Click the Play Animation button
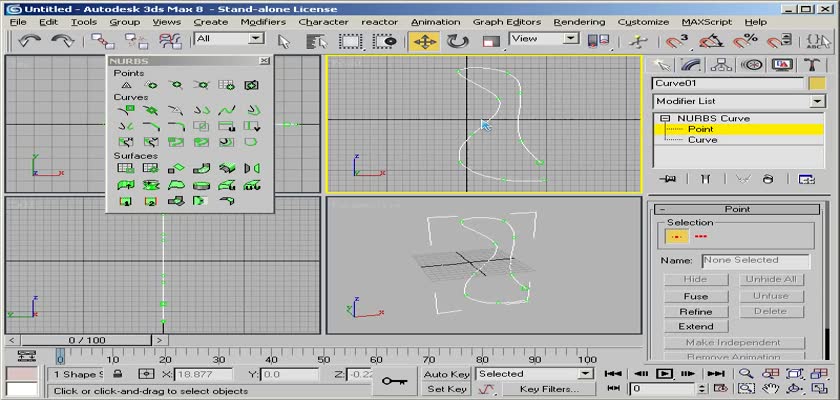Screen dimensions: 840x400 click(x=664, y=374)
